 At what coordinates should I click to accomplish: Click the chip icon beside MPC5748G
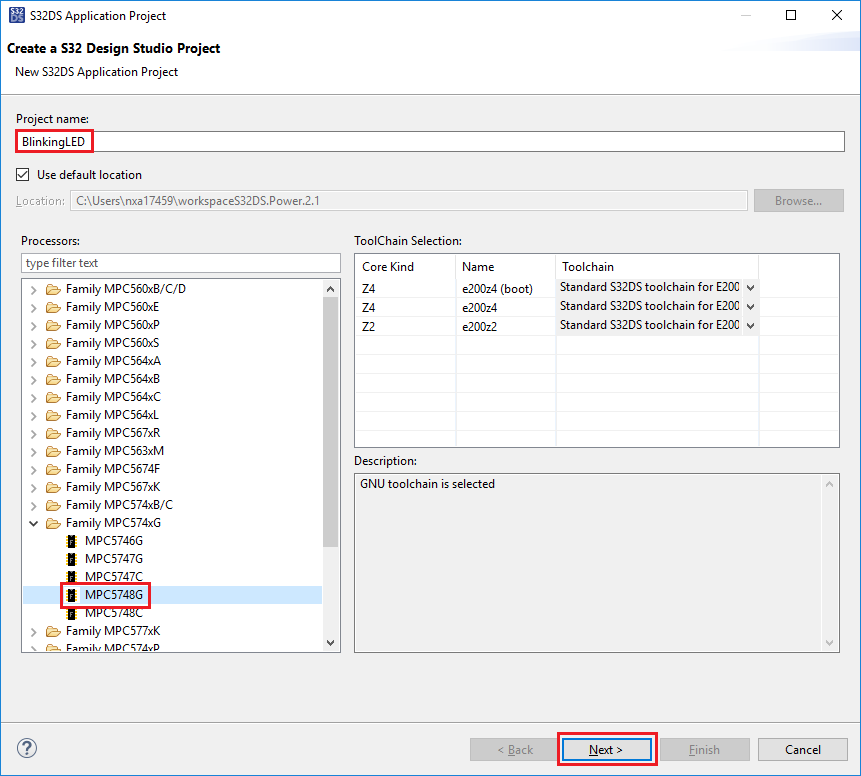[x=71, y=595]
